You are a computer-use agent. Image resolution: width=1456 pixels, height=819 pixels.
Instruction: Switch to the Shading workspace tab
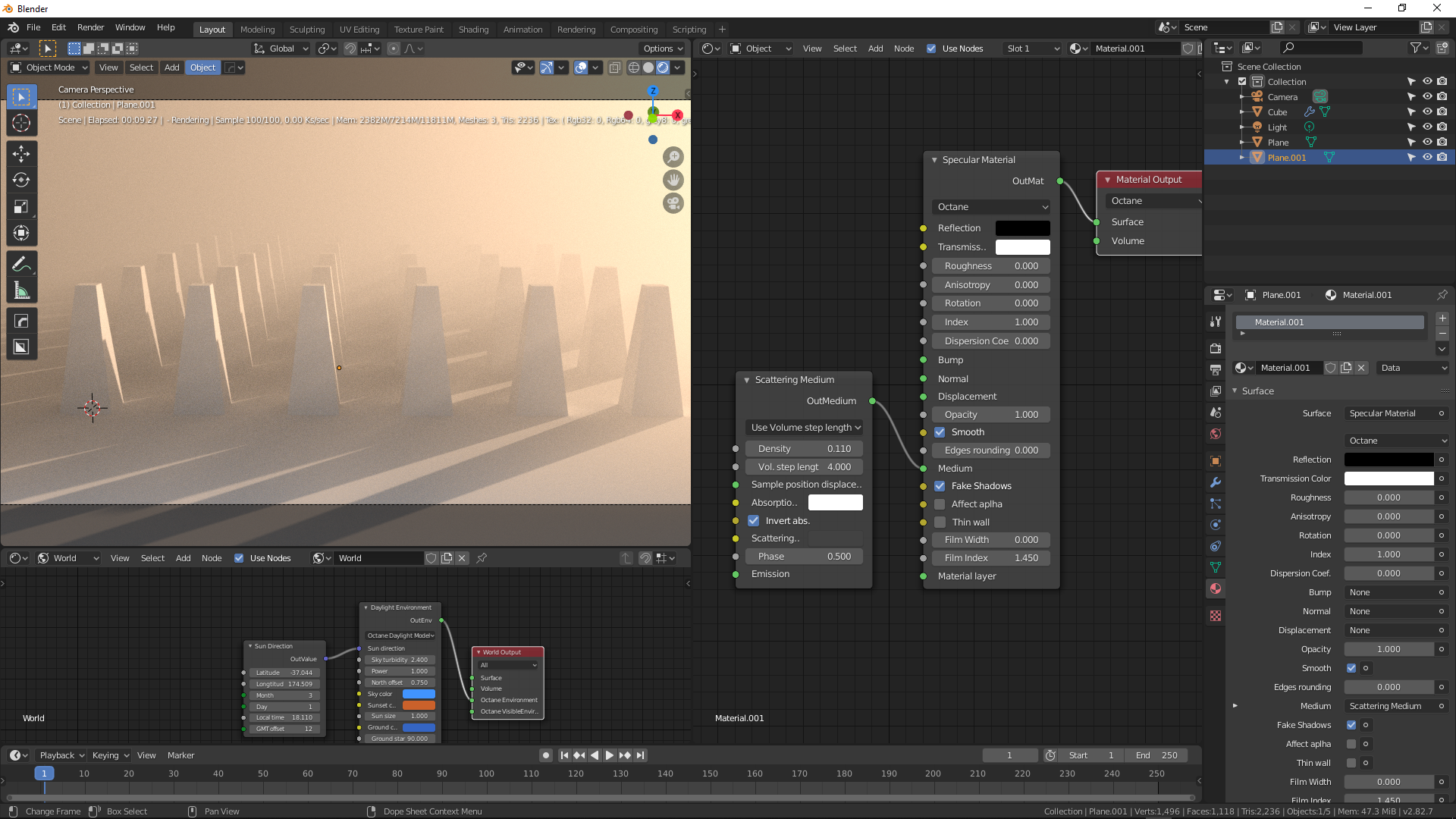click(473, 30)
